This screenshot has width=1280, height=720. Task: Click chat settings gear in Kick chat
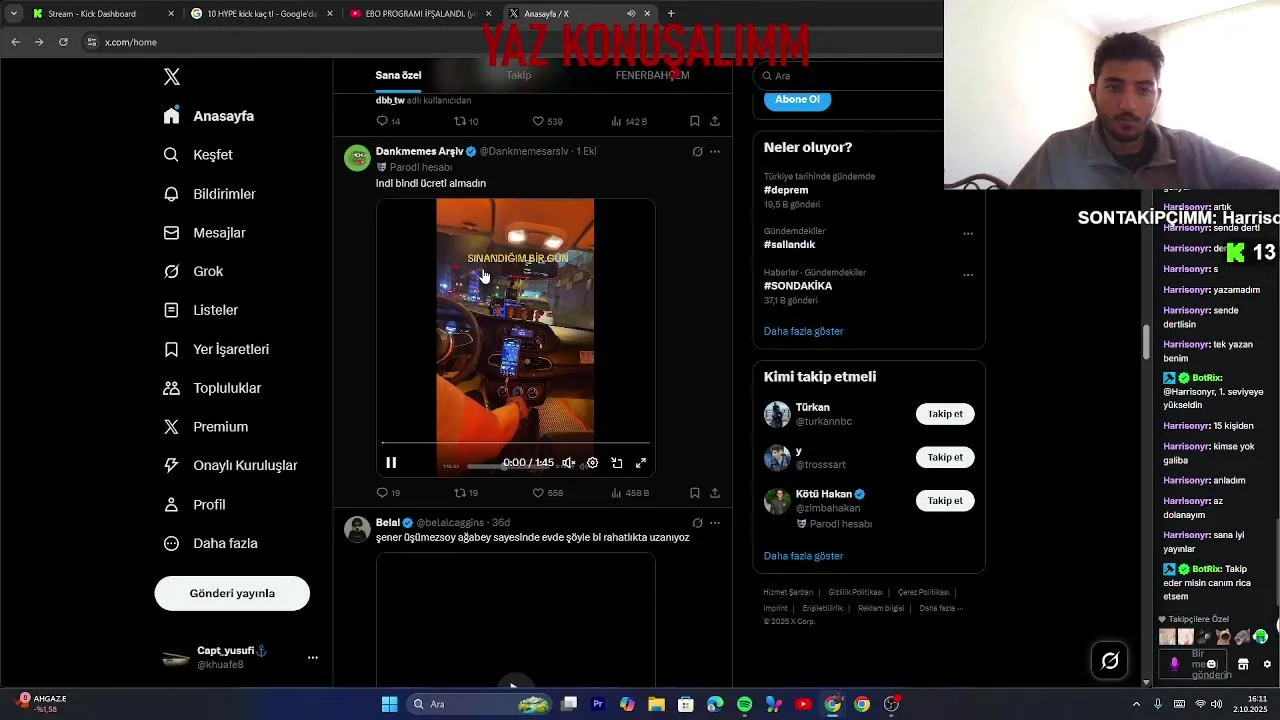1267,664
